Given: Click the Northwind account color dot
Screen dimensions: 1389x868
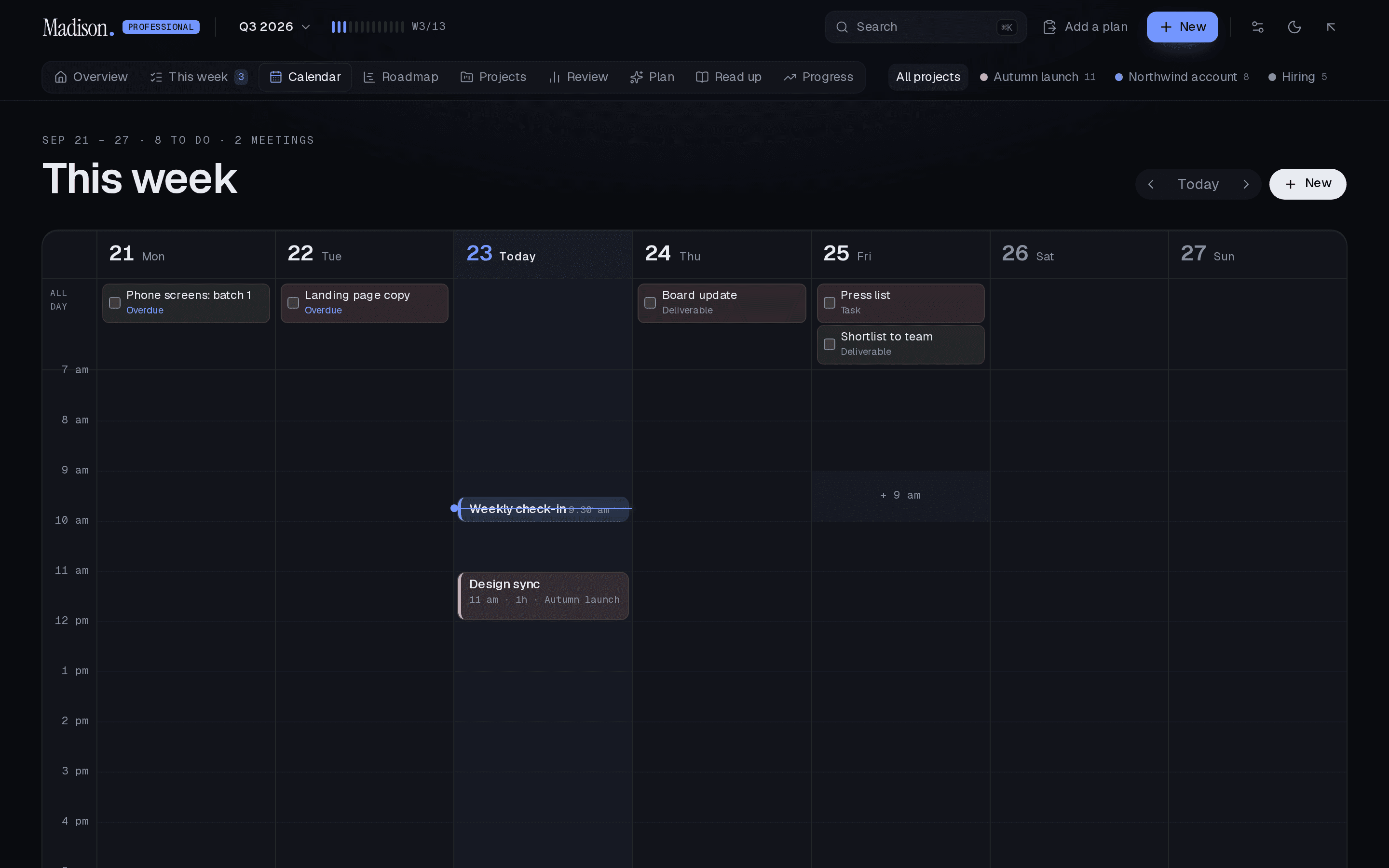Looking at the screenshot, I should (x=1118, y=77).
